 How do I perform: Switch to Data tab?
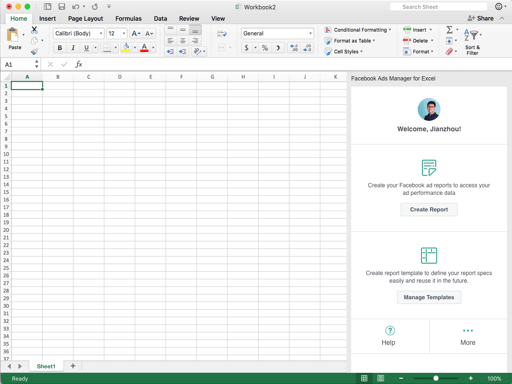[x=160, y=19]
